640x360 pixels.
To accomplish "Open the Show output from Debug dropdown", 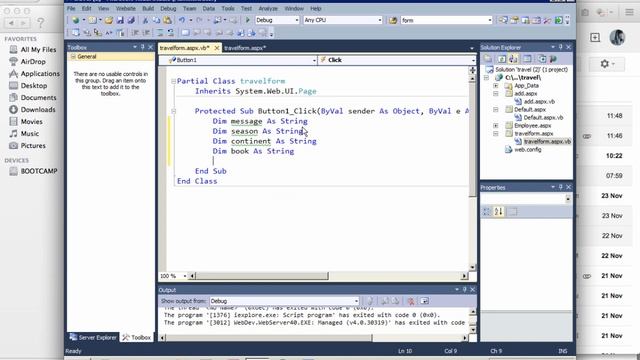I will coord(356,301).
